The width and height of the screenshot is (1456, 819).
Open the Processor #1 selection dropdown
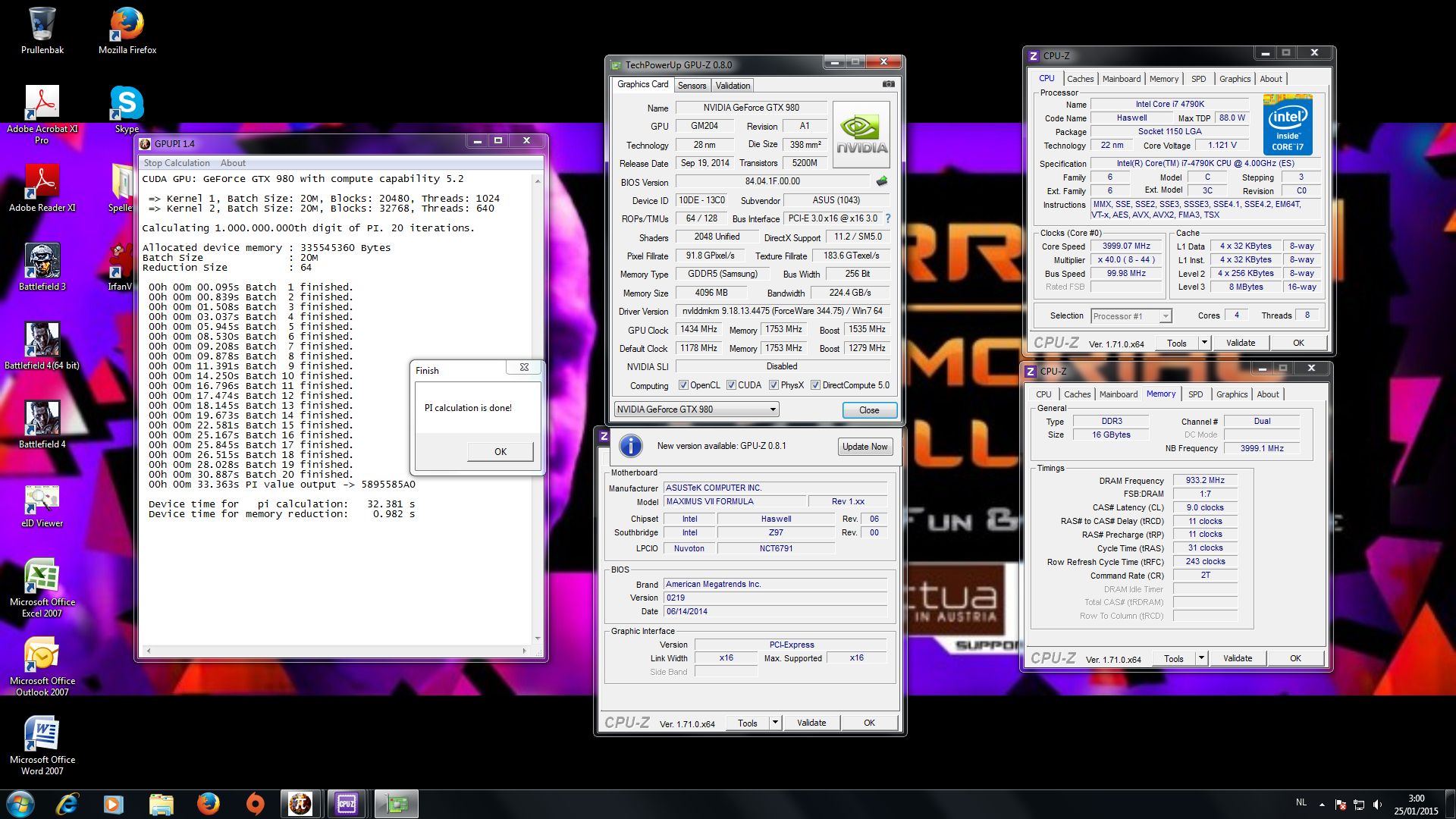(x=1131, y=316)
